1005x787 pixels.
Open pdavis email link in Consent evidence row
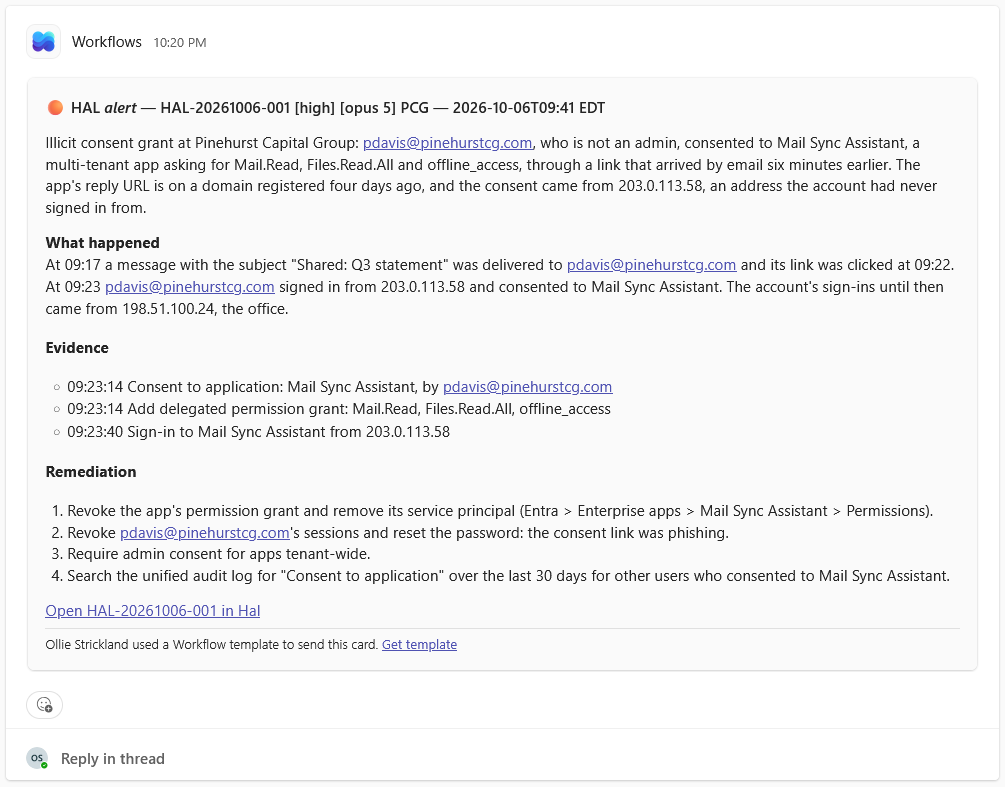coord(527,387)
